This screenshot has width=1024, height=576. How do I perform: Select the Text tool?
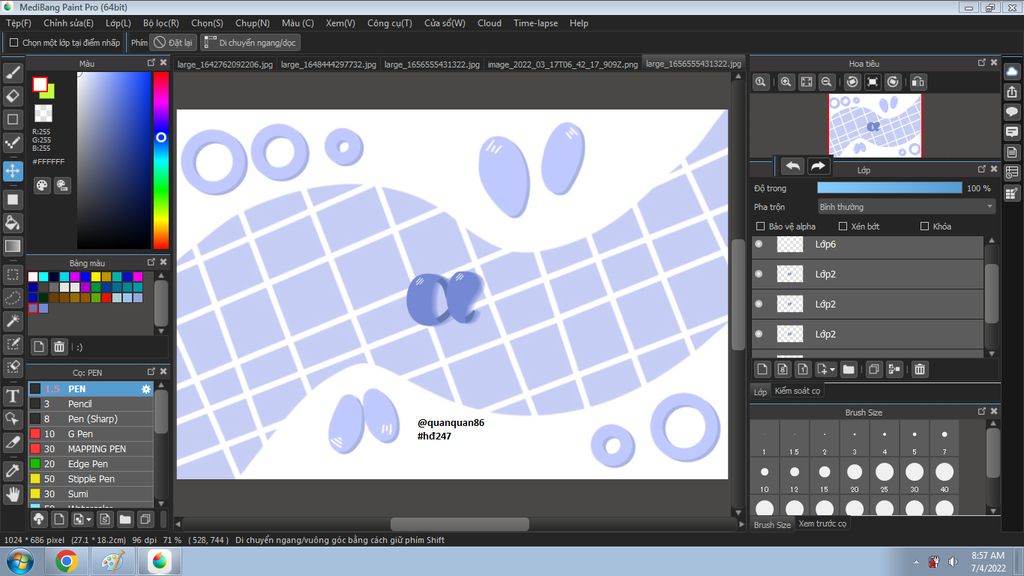[12, 396]
